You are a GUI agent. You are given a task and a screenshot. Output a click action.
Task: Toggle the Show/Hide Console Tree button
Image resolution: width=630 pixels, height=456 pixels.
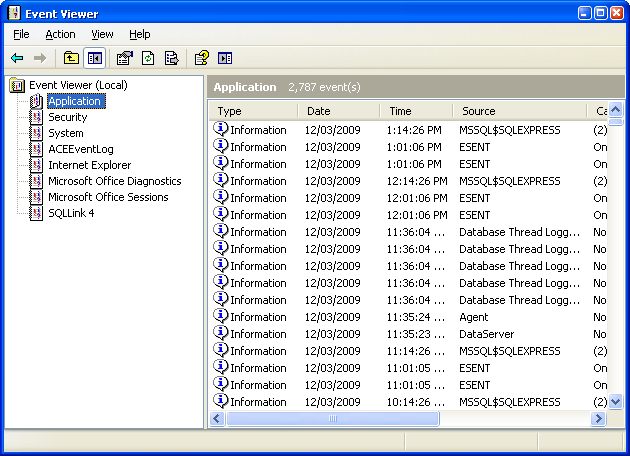click(95, 58)
